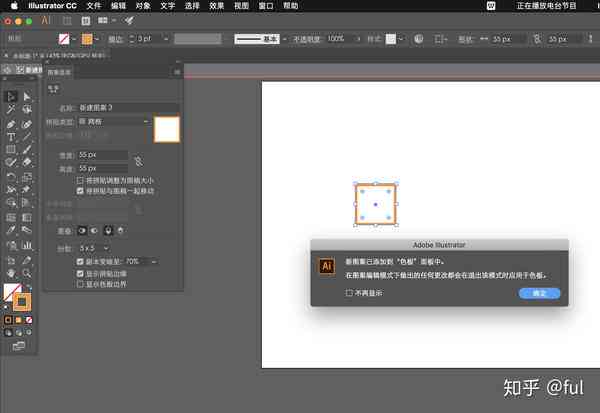The image size is (600, 413).
Task: Open the 效果 menu
Action: (x=217, y=6)
